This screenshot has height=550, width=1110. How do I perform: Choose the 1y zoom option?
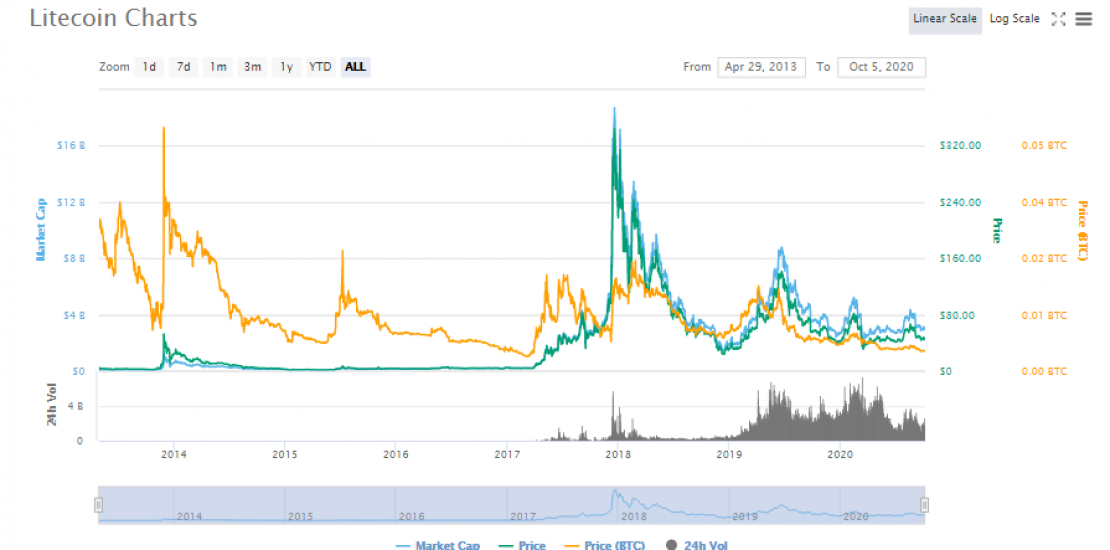pos(286,67)
